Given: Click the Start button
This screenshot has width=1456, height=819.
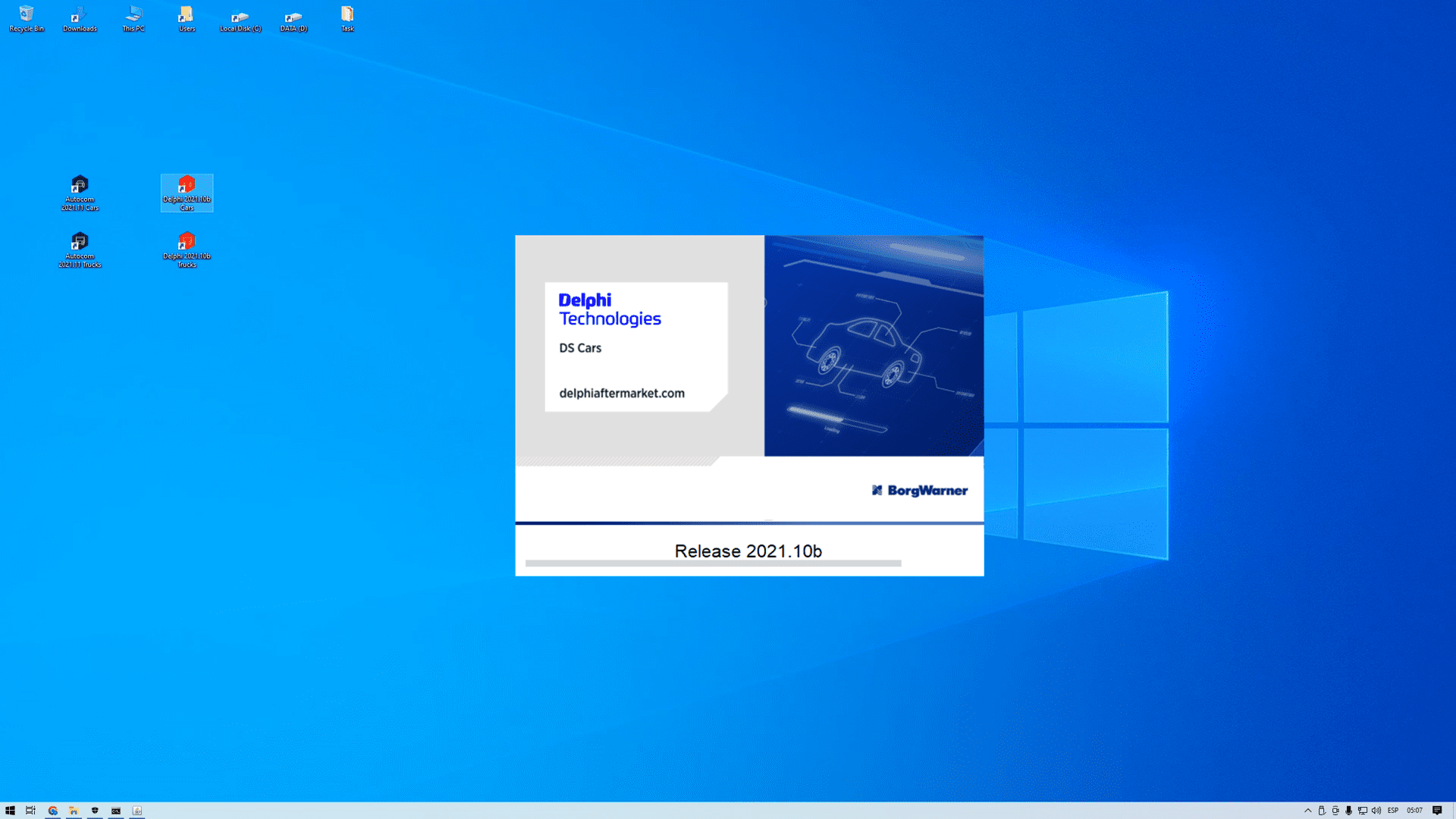Looking at the screenshot, I should point(10,811).
